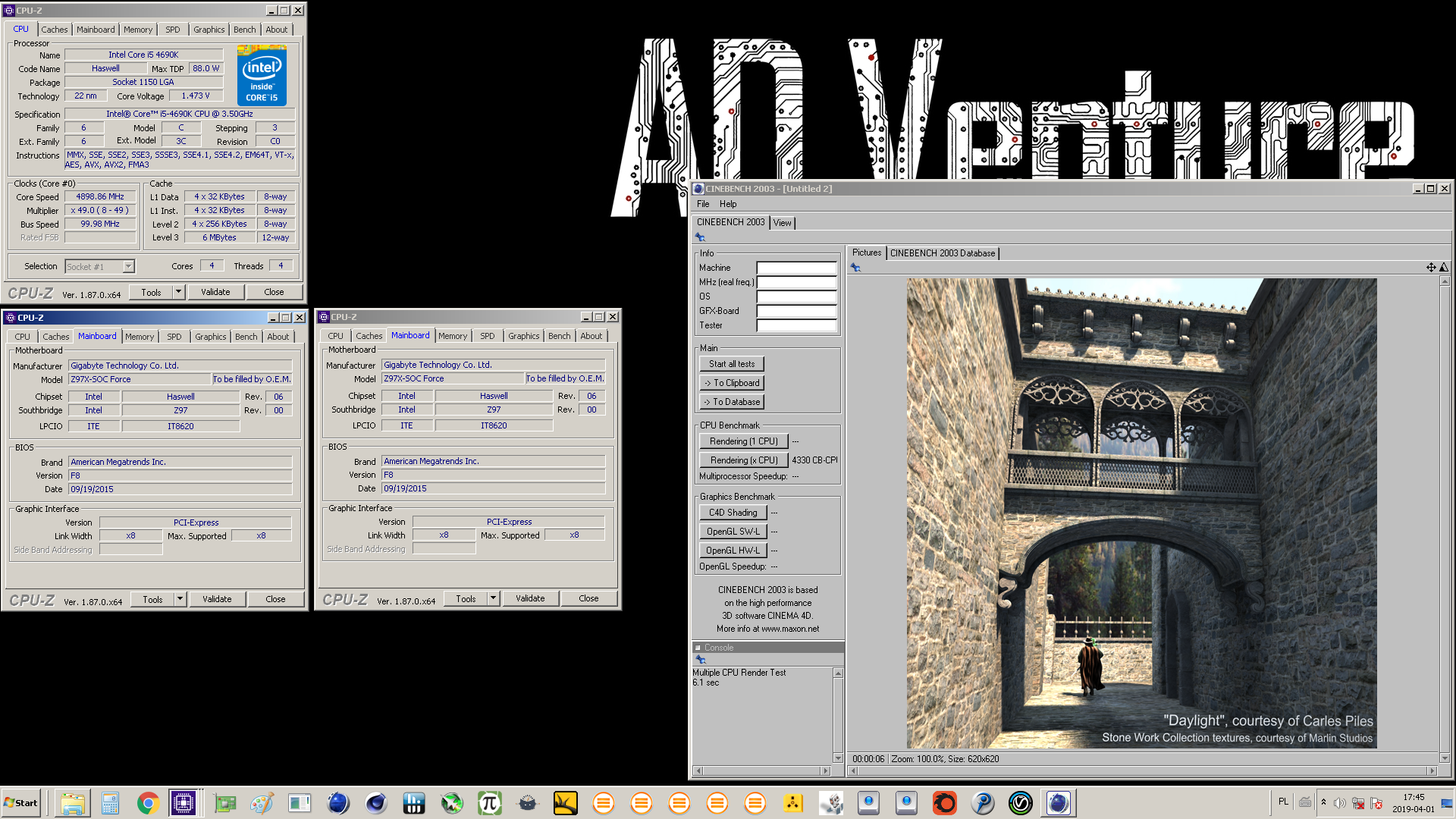Open Memory tab in top CPU-Z window

[138, 30]
